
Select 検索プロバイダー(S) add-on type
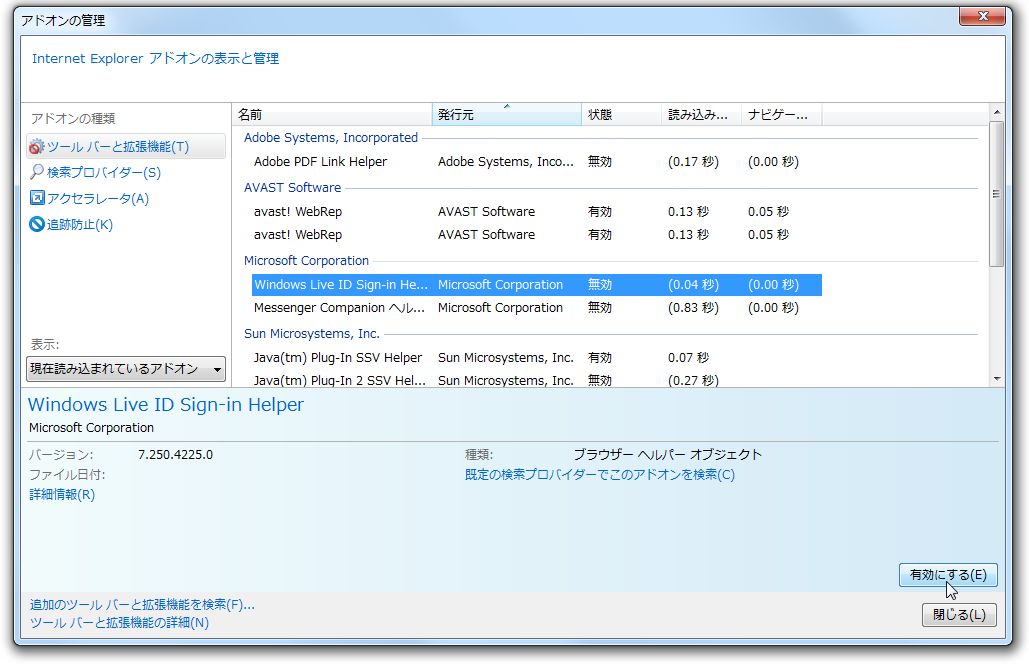point(104,172)
